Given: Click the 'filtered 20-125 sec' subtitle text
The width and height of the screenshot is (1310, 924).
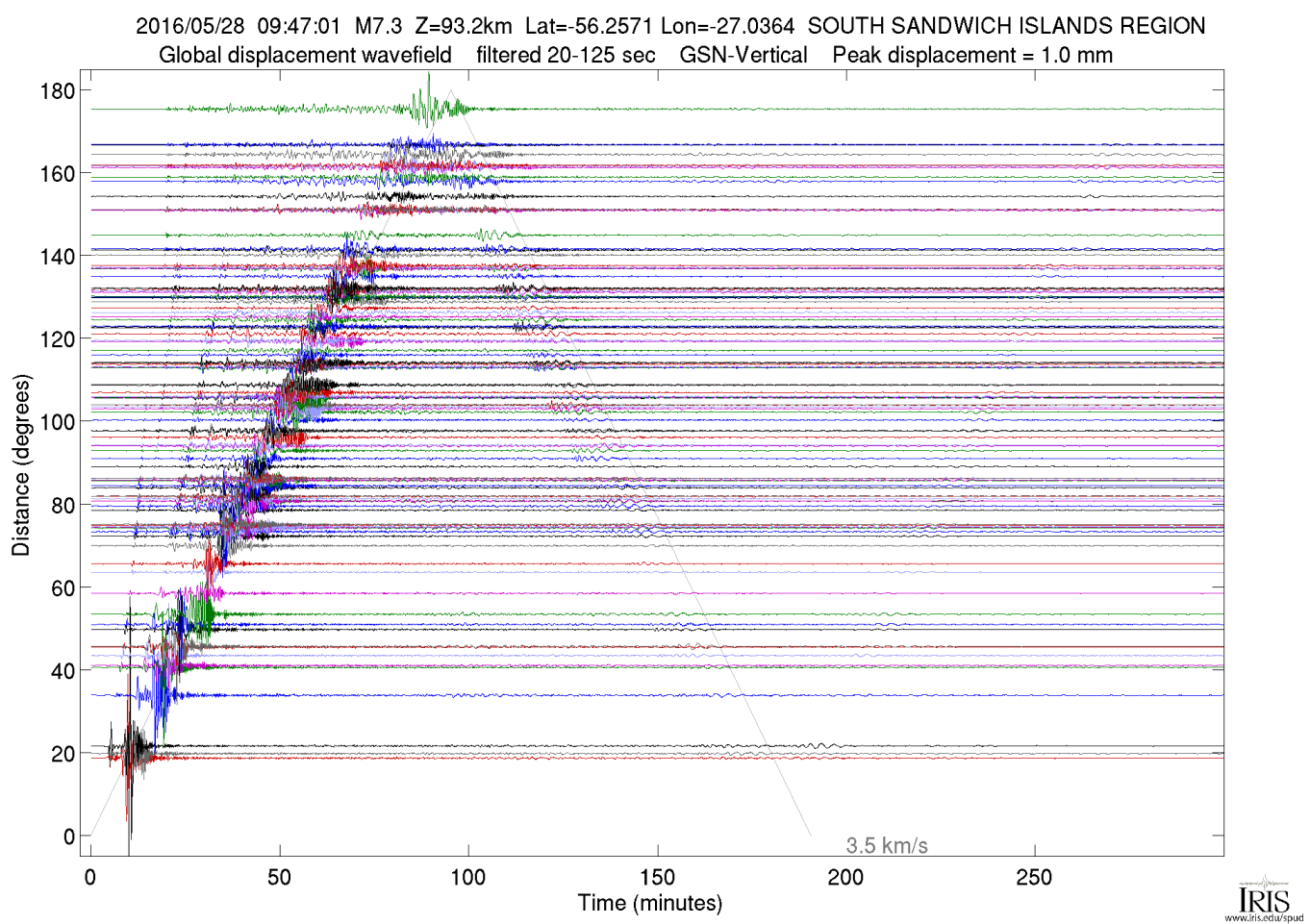Looking at the screenshot, I should point(566,55).
